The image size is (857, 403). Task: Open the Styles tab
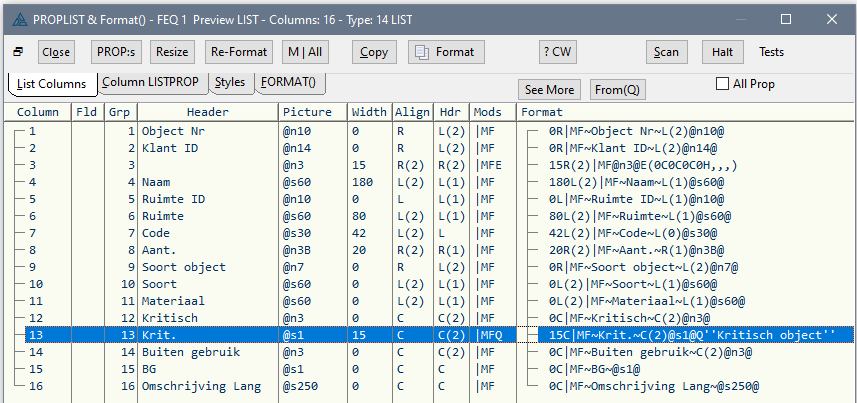pyautogui.click(x=229, y=82)
